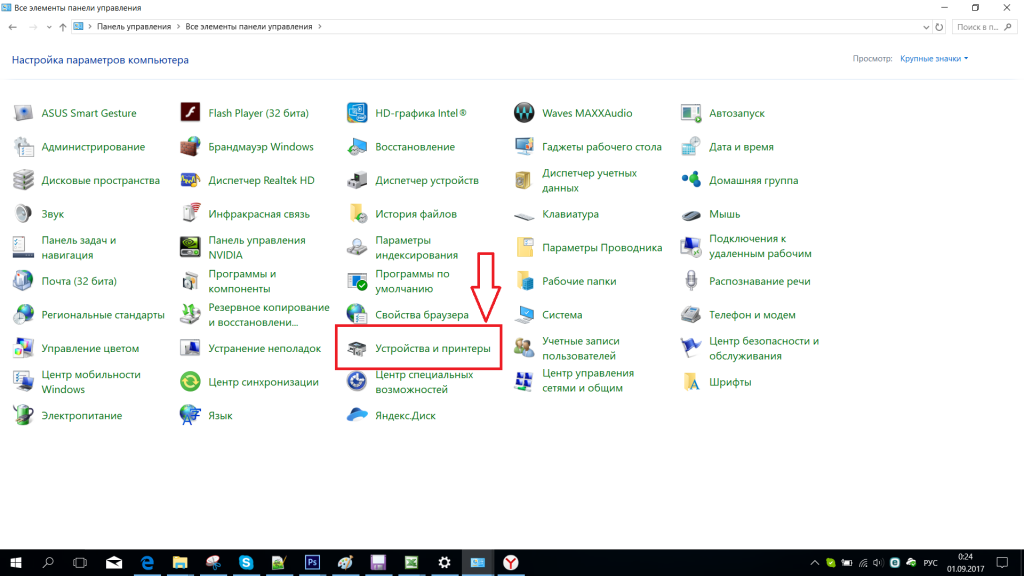Screen dimensions: 1024x576
Task: Open Администрирование icon
Action: [24, 147]
